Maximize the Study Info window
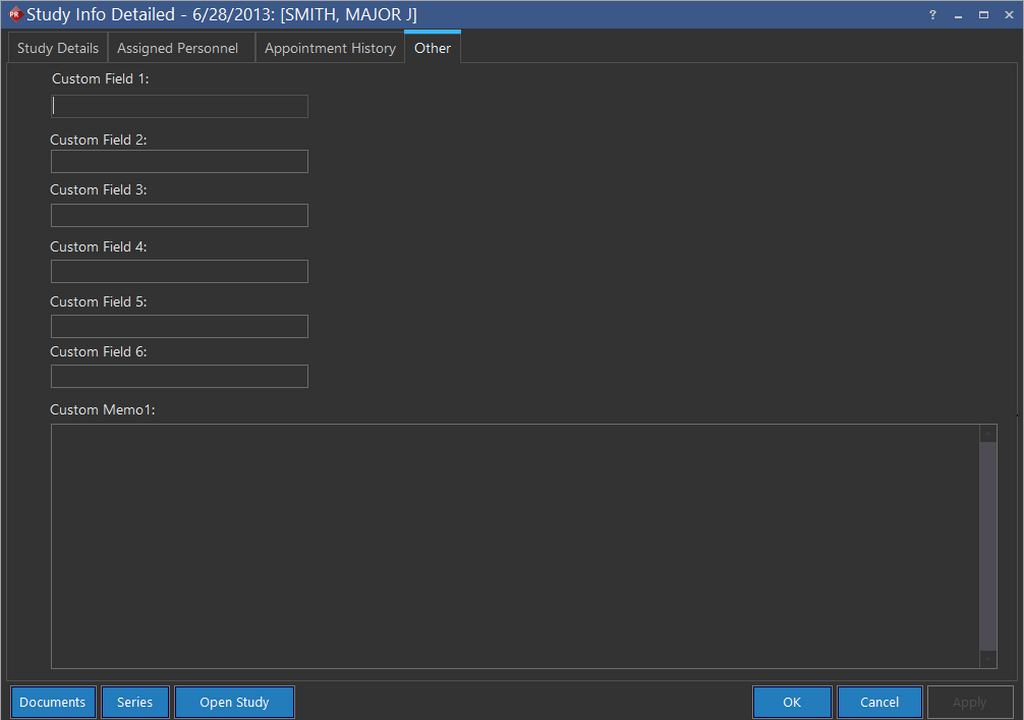This screenshot has height=720, width=1024. pos(983,15)
